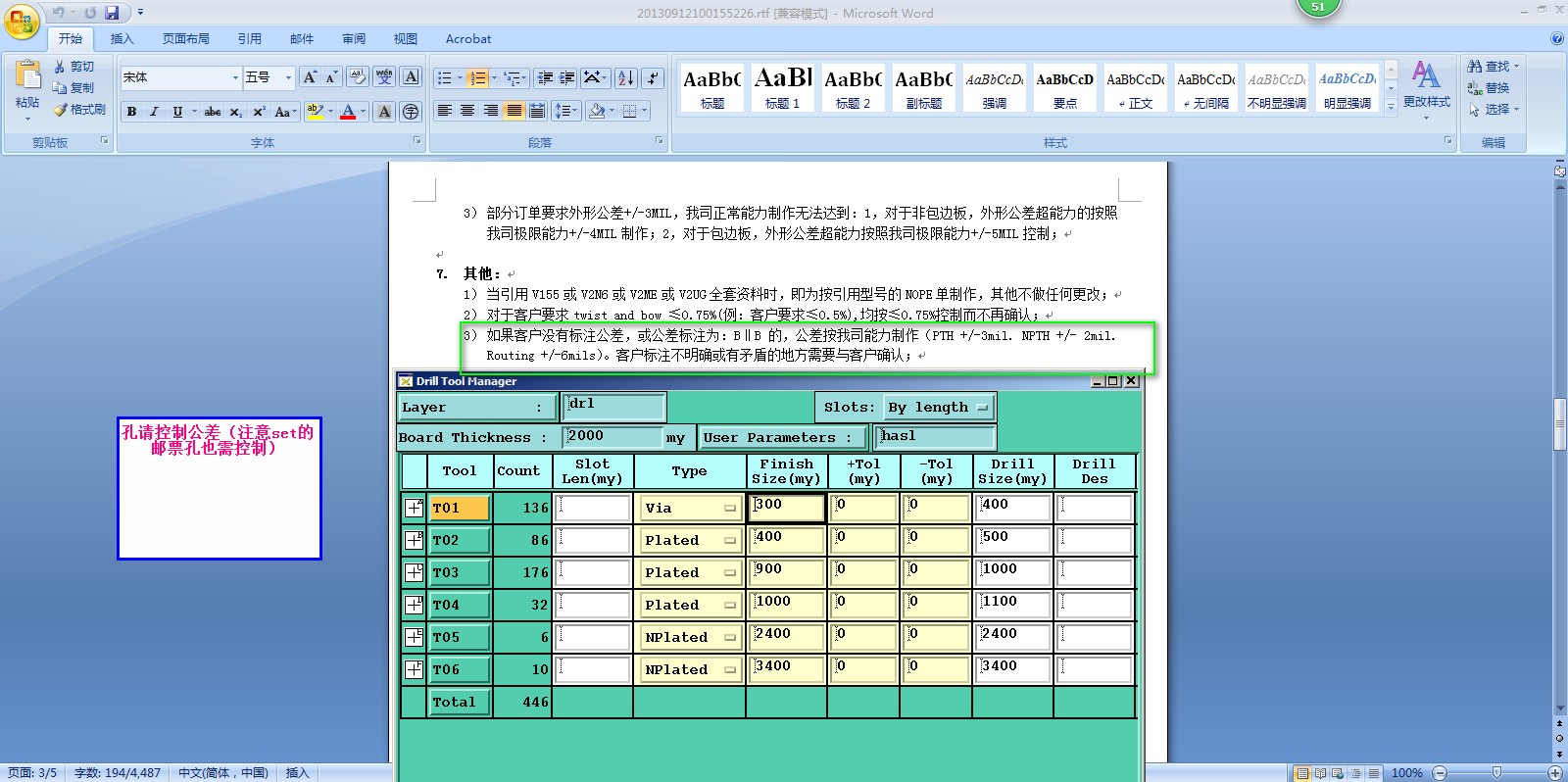Viewport: 1568px width, 782px height.
Task: Click the Enclosed Characters (字) icon
Action: click(x=411, y=112)
